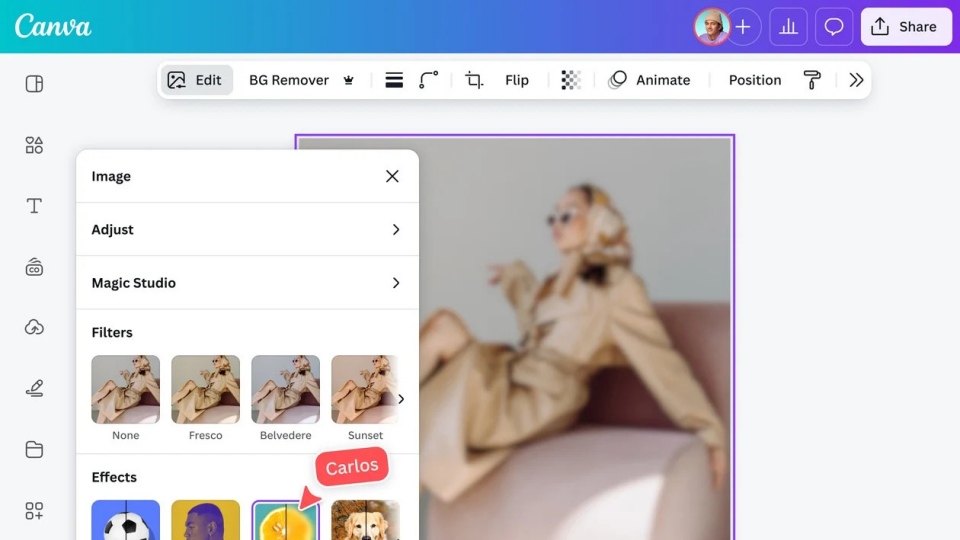The width and height of the screenshot is (960, 540).
Task: Expand the Adjust section
Action: pos(396,229)
